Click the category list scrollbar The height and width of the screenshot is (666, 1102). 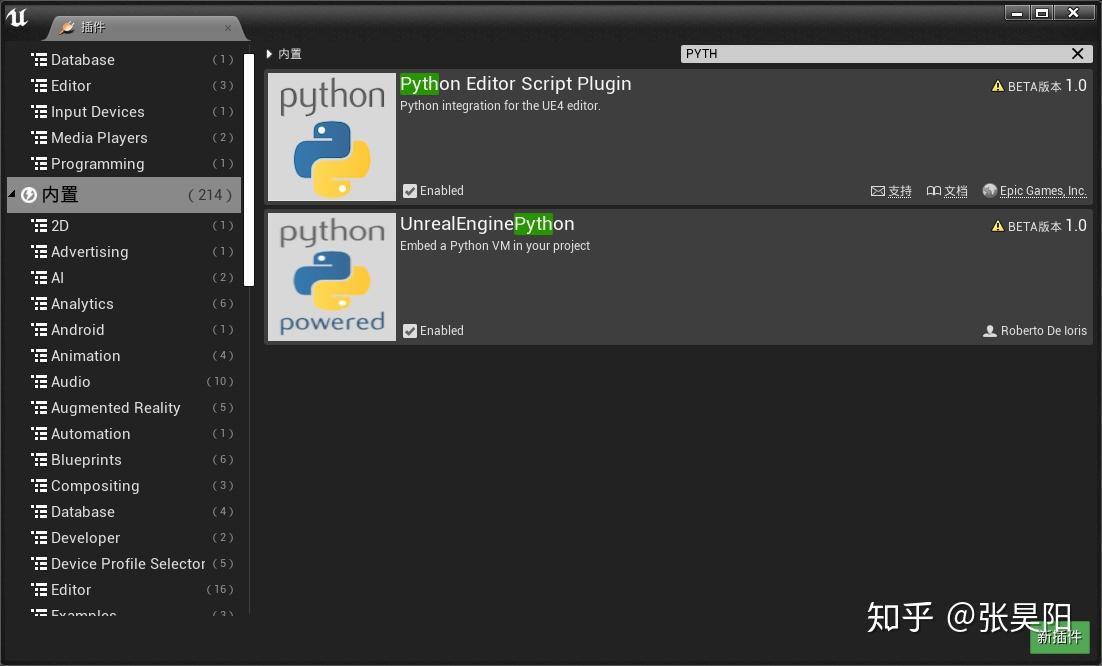click(x=248, y=169)
